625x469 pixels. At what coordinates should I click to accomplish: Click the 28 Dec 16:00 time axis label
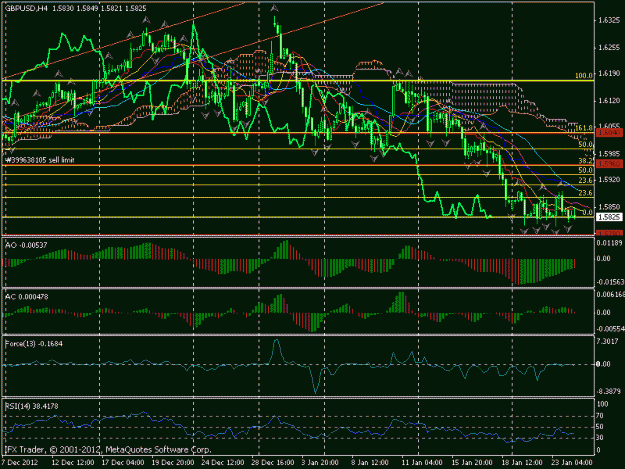[272, 463]
